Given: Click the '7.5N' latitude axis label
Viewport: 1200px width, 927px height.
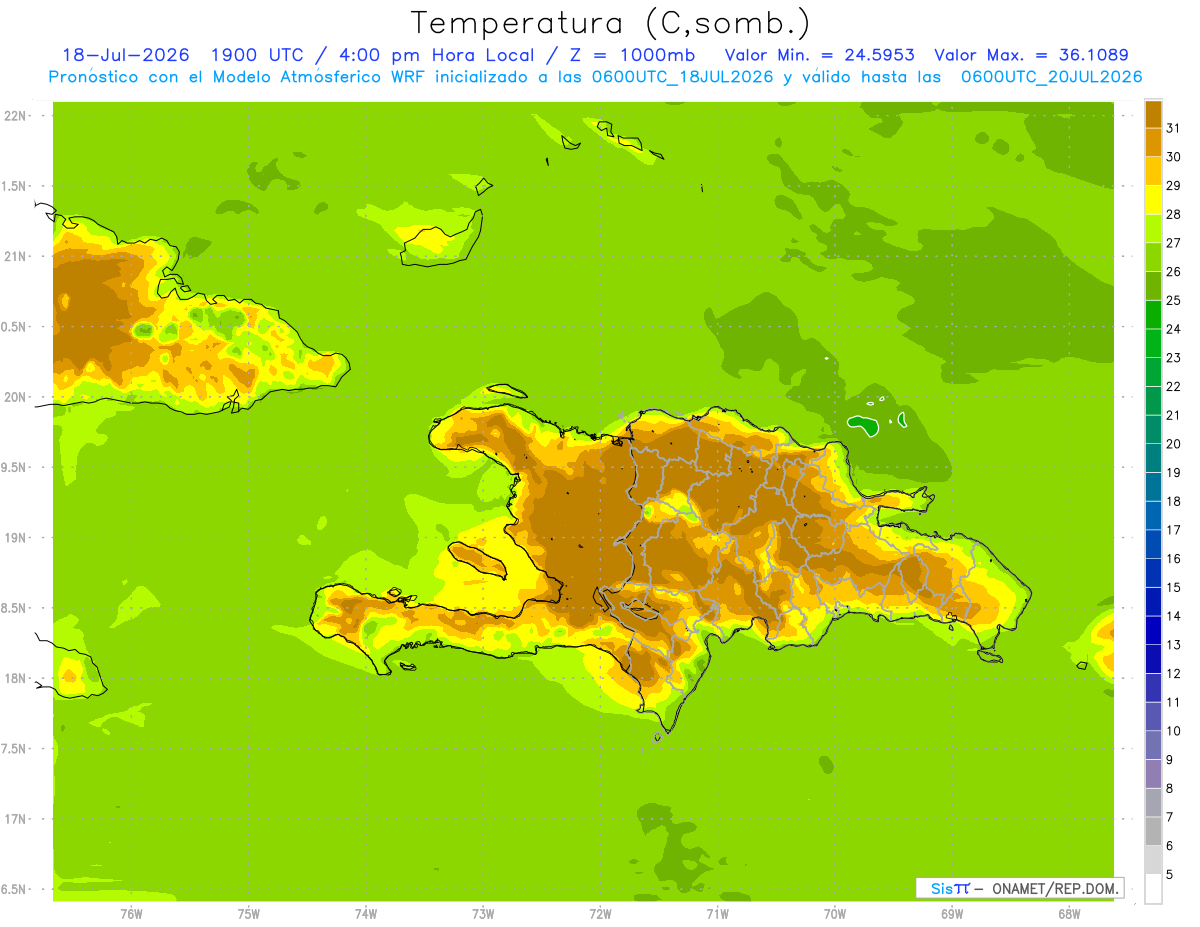Looking at the screenshot, I should coord(15,749).
